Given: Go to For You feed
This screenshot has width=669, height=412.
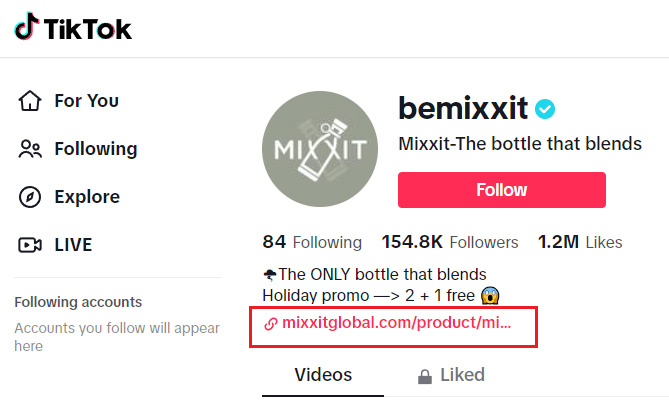Looking at the screenshot, I should 86,101.
